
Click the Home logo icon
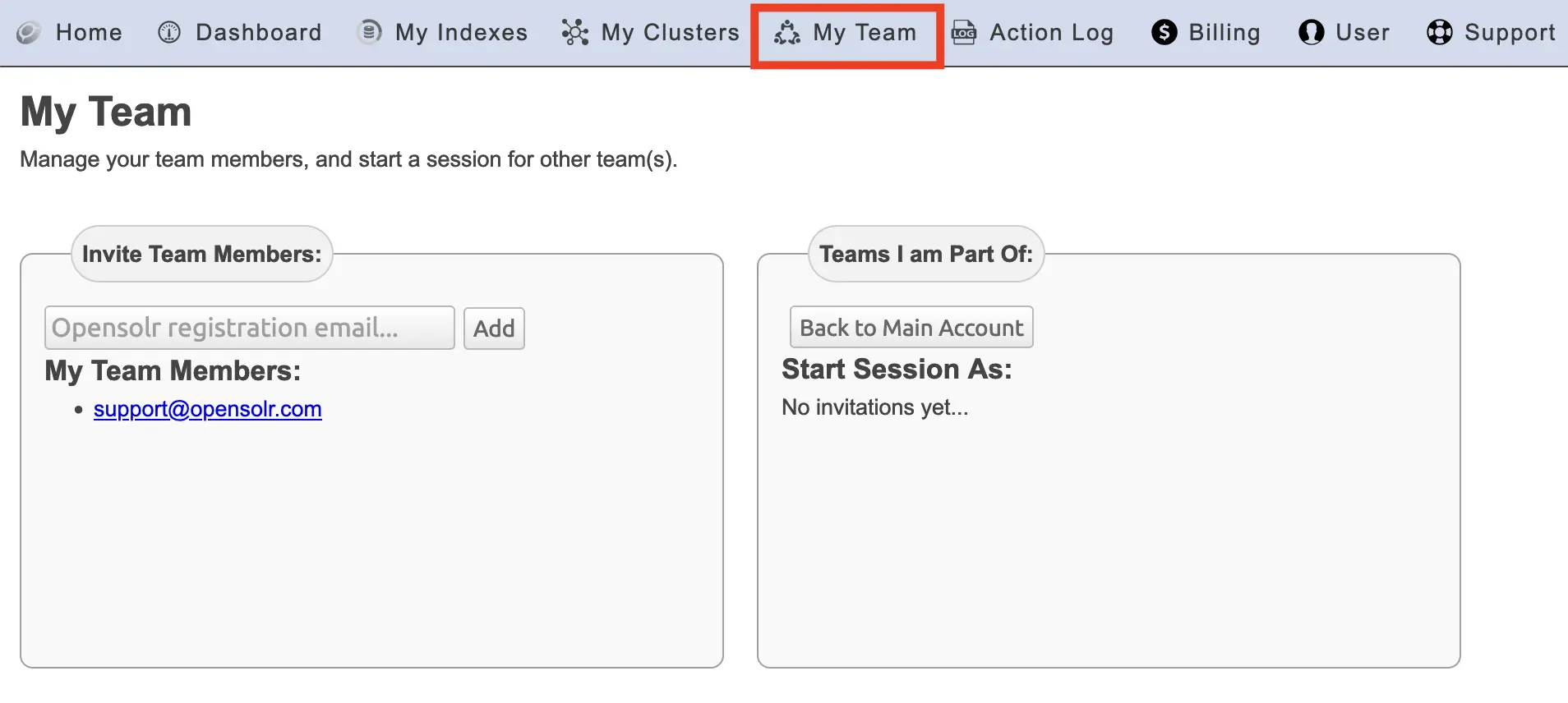[29, 33]
